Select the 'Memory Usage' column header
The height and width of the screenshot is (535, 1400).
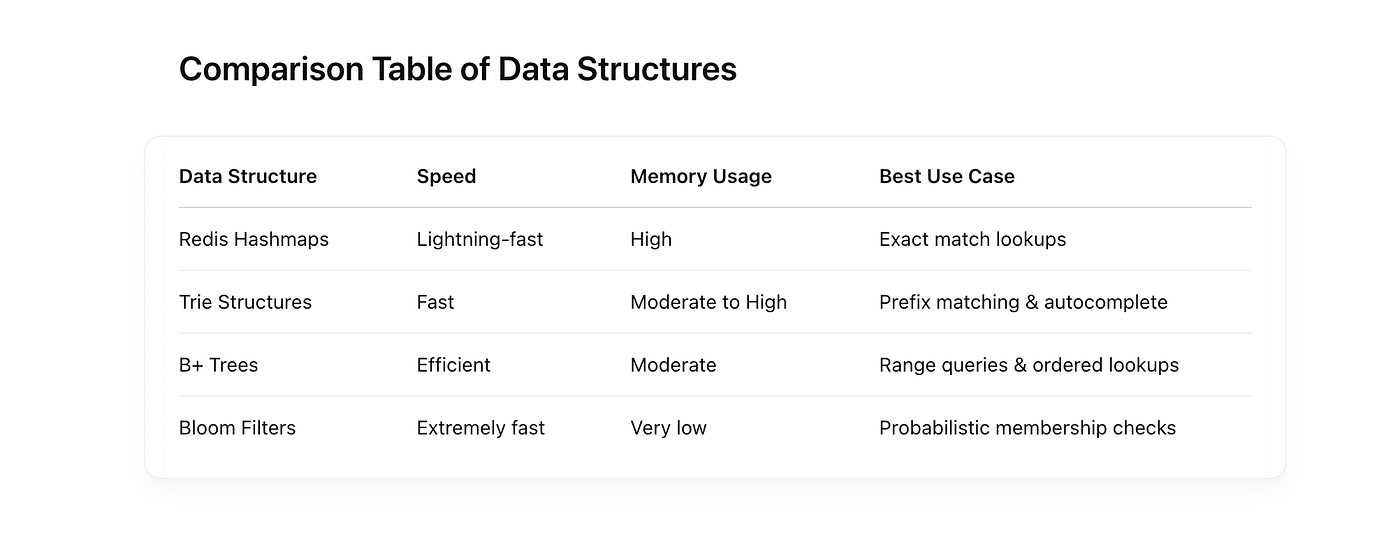pos(701,177)
